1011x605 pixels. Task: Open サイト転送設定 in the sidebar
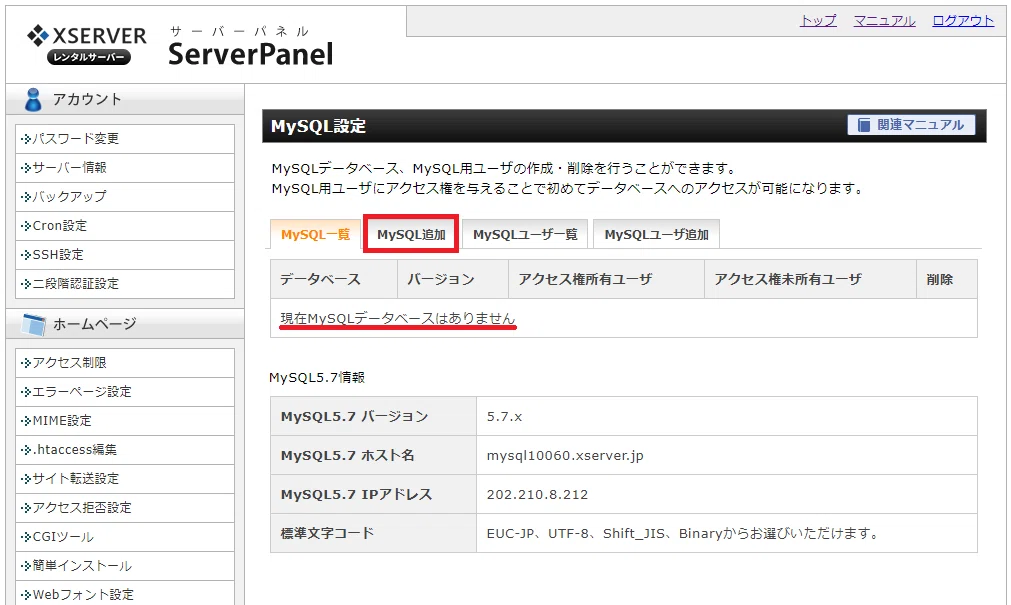pyautogui.click(x=125, y=479)
